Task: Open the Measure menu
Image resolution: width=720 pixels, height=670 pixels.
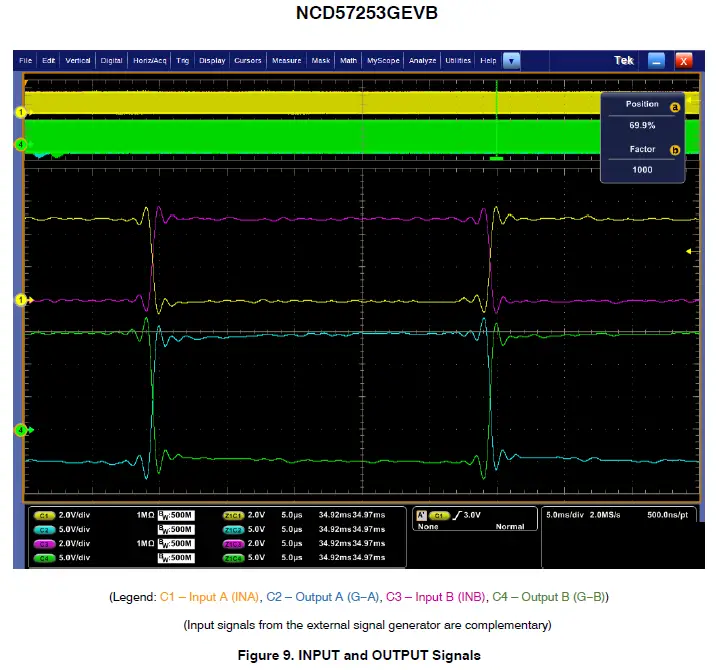Action: pyautogui.click(x=287, y=61)
